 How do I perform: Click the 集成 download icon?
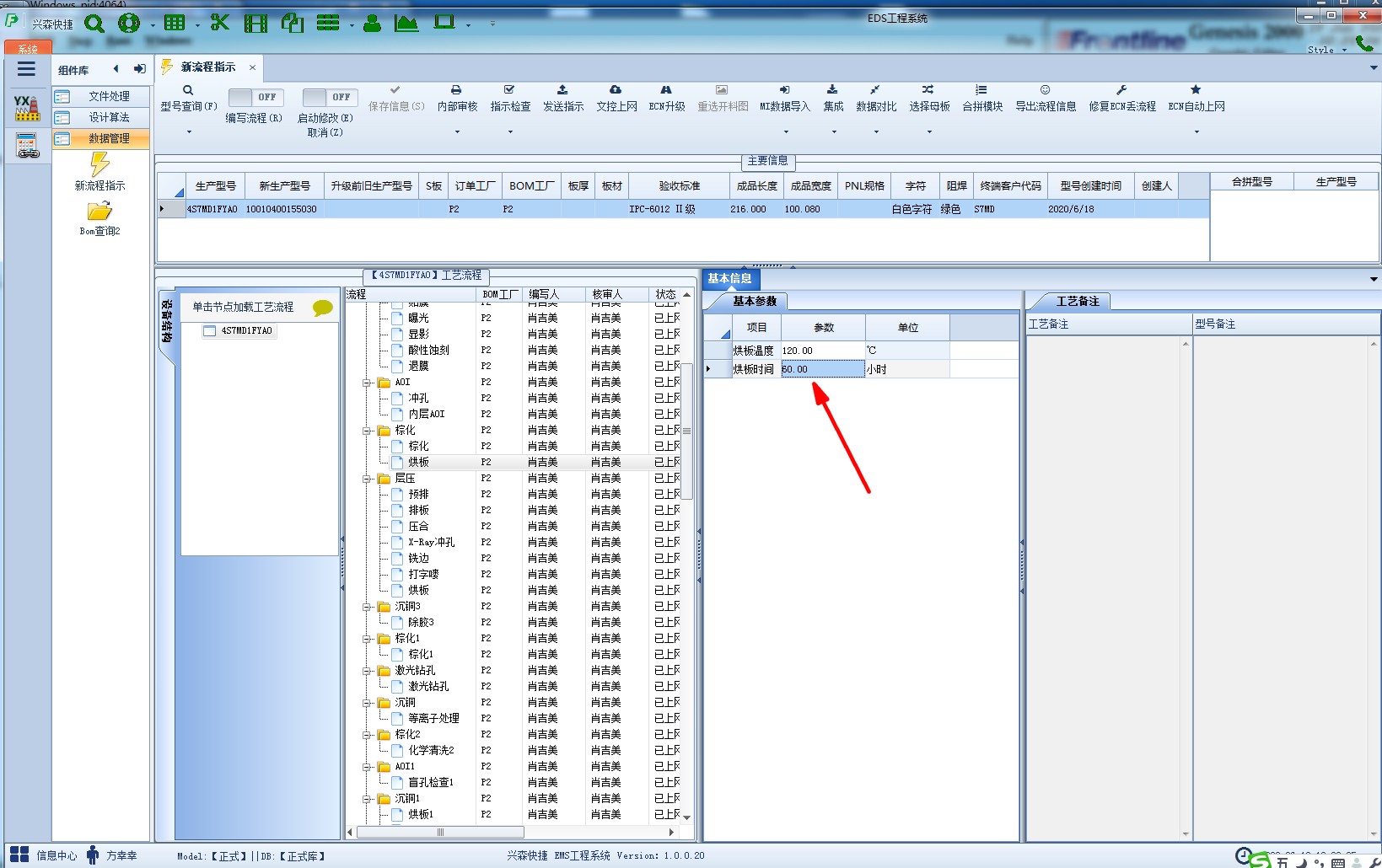pos(832,89)
